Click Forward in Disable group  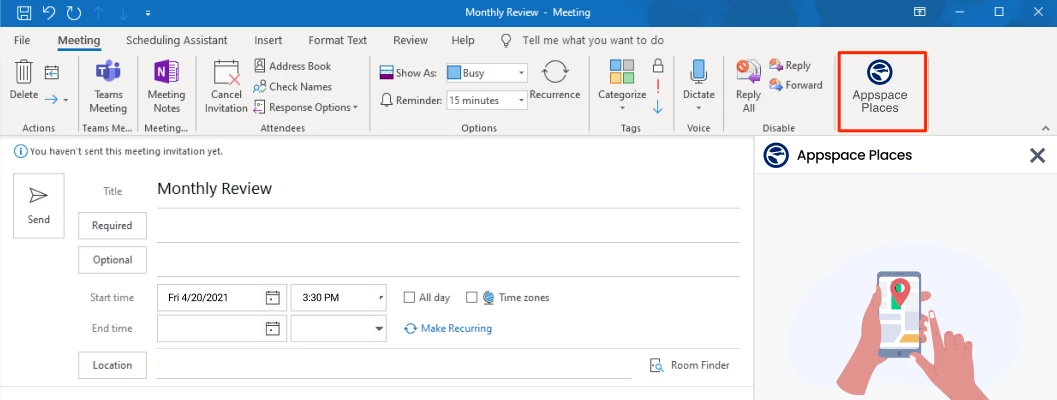click(795, 85)
